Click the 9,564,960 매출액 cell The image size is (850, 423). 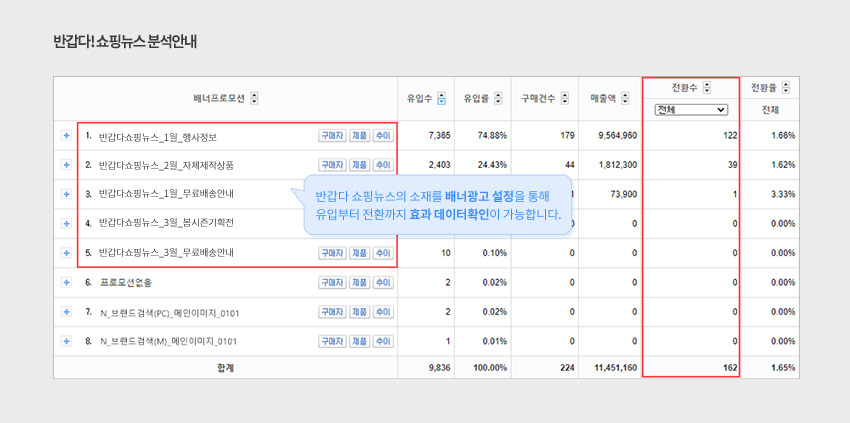point(618,136)
